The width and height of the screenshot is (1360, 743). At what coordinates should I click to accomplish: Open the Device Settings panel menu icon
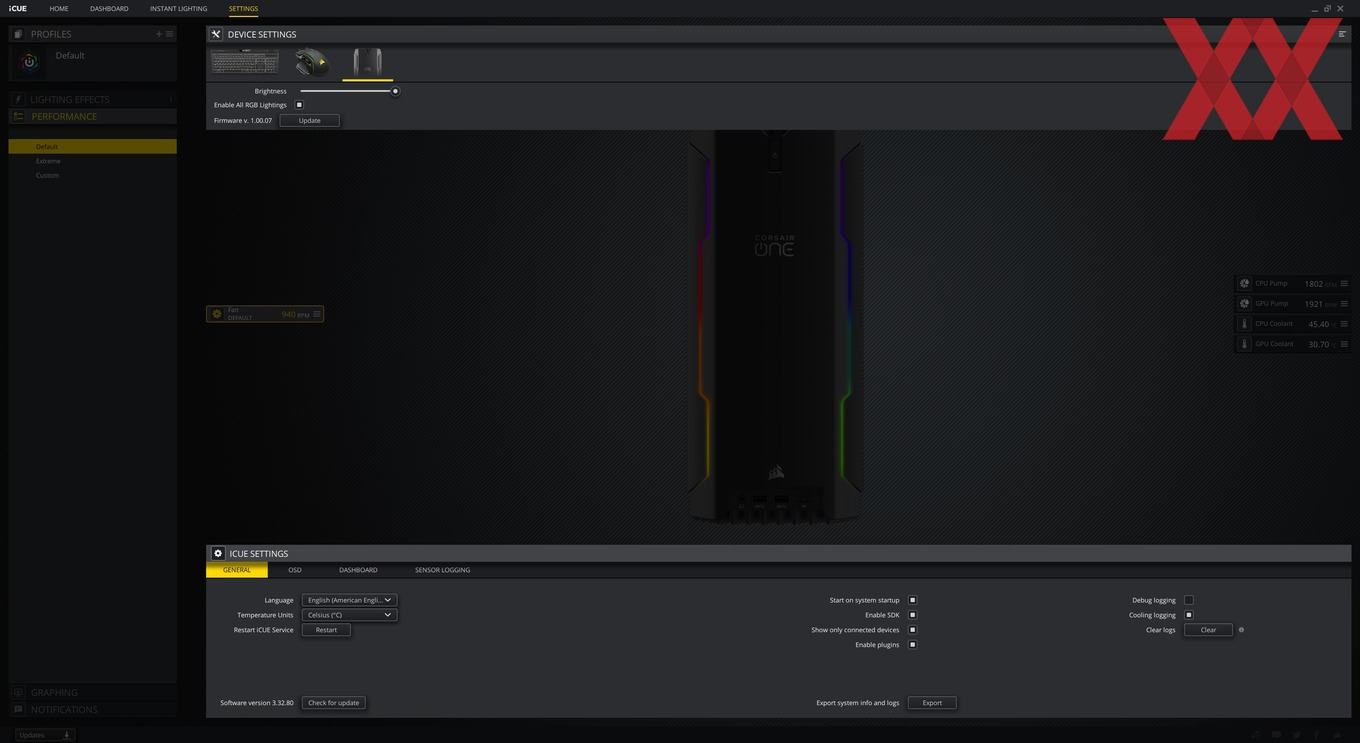[x=1342, y=34]
